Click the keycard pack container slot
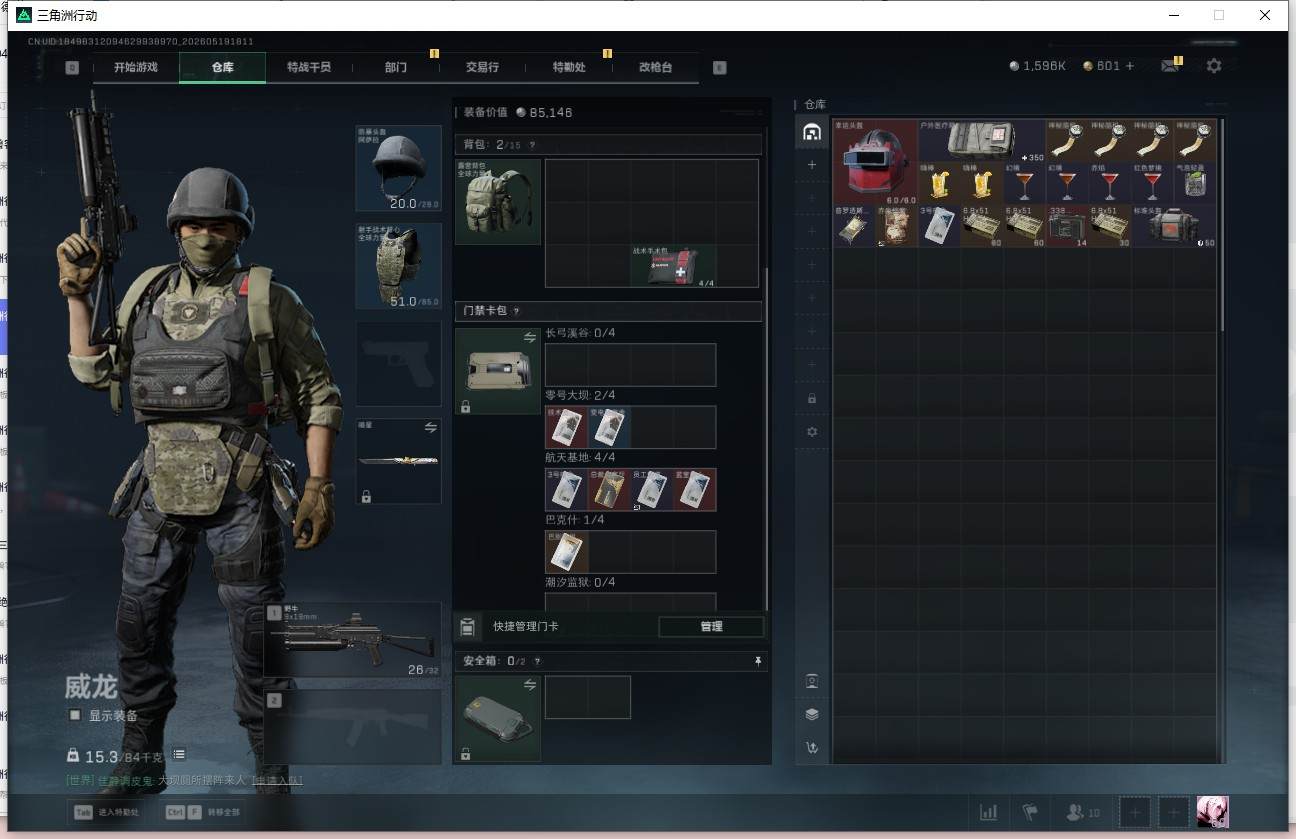The image size is (1296, 839). point(498,371)
